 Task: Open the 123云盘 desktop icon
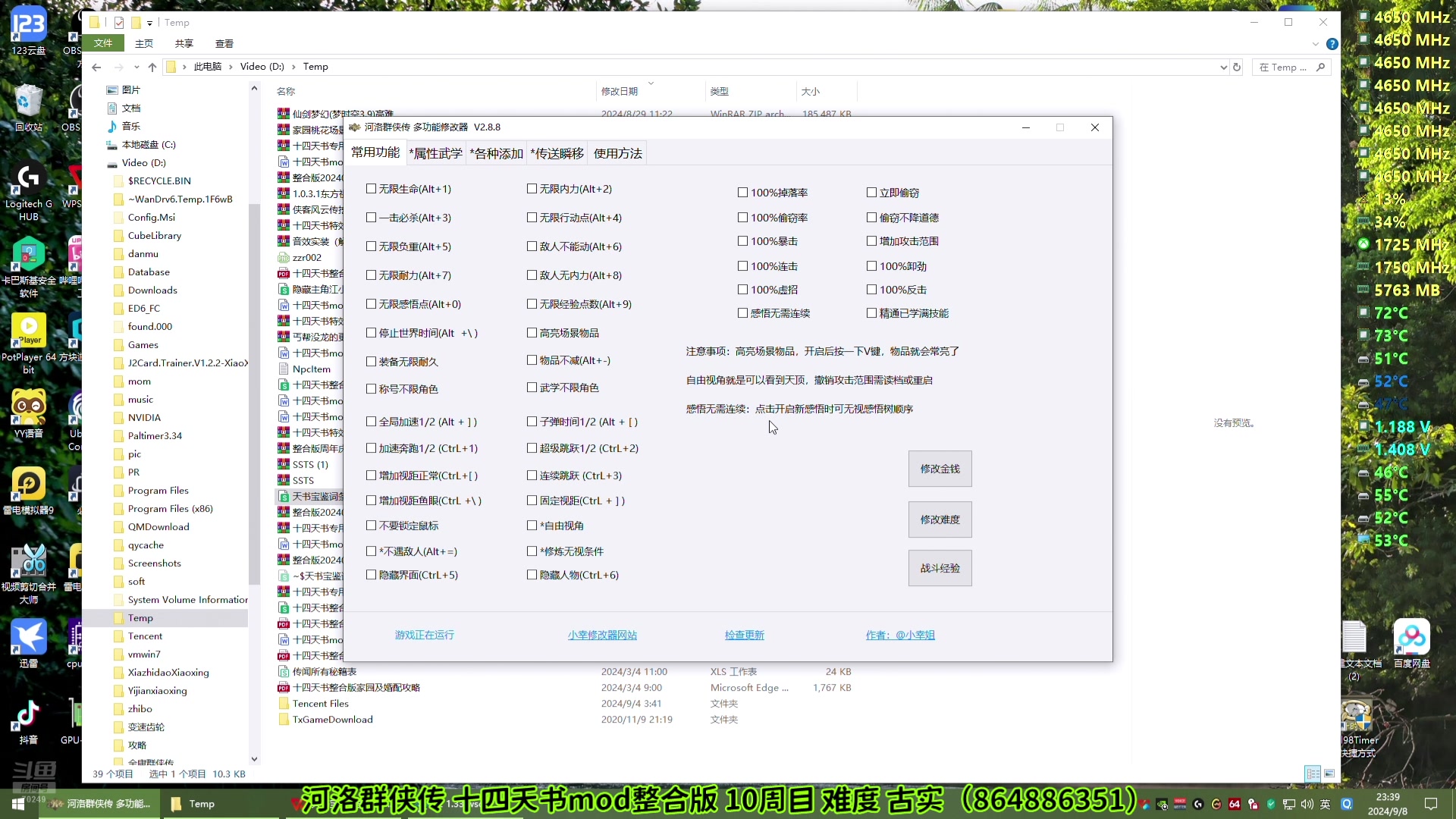pyautogui.click(x=28, y=30)
